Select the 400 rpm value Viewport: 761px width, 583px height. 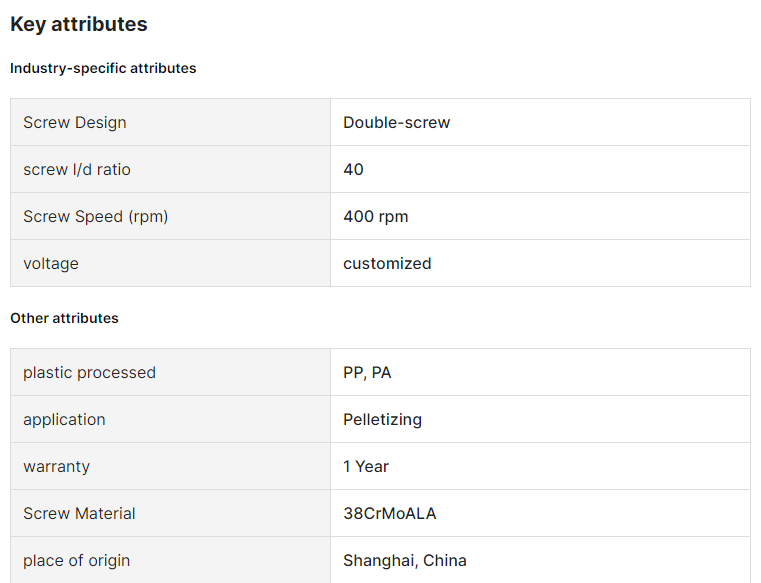[x=376, y=217]
